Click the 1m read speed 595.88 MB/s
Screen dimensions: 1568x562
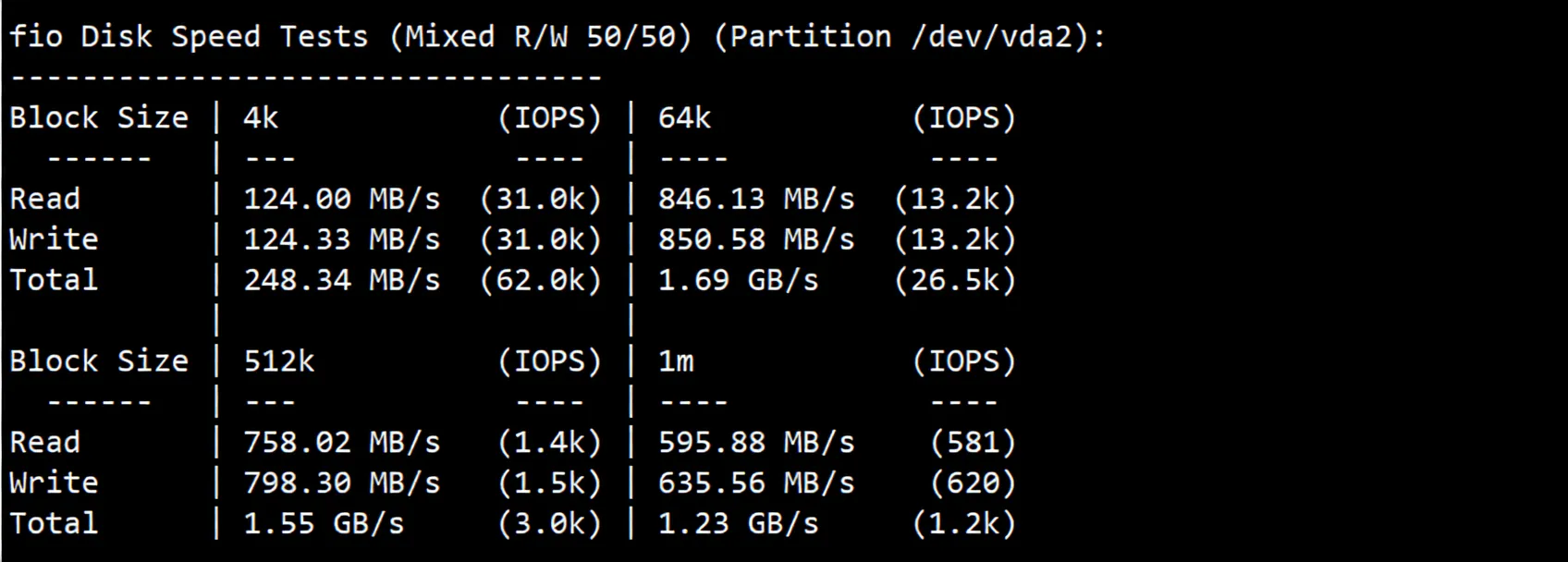pos(756,442)
